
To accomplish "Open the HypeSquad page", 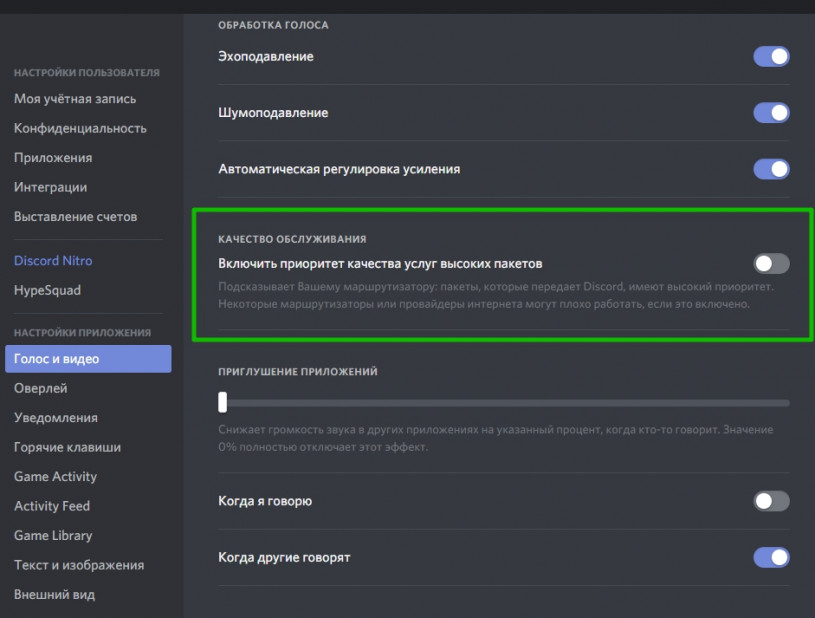I will click(x=47, y=290).
